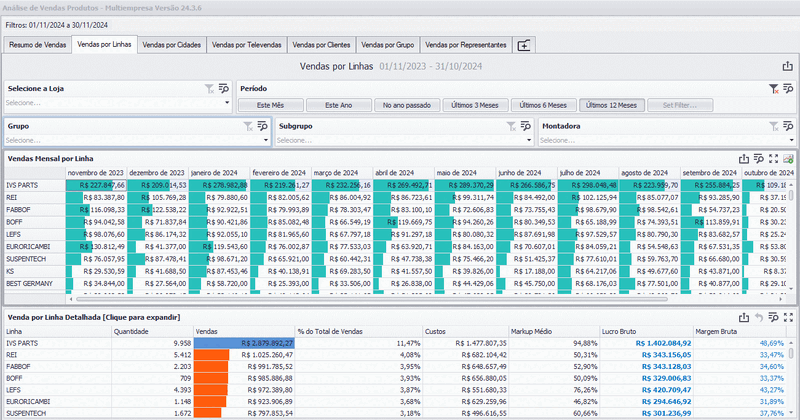The height and width of the screenshot is (420, 800).
Task: Select SUSPENTECH row in monthly grid
Action: [35, 259]
